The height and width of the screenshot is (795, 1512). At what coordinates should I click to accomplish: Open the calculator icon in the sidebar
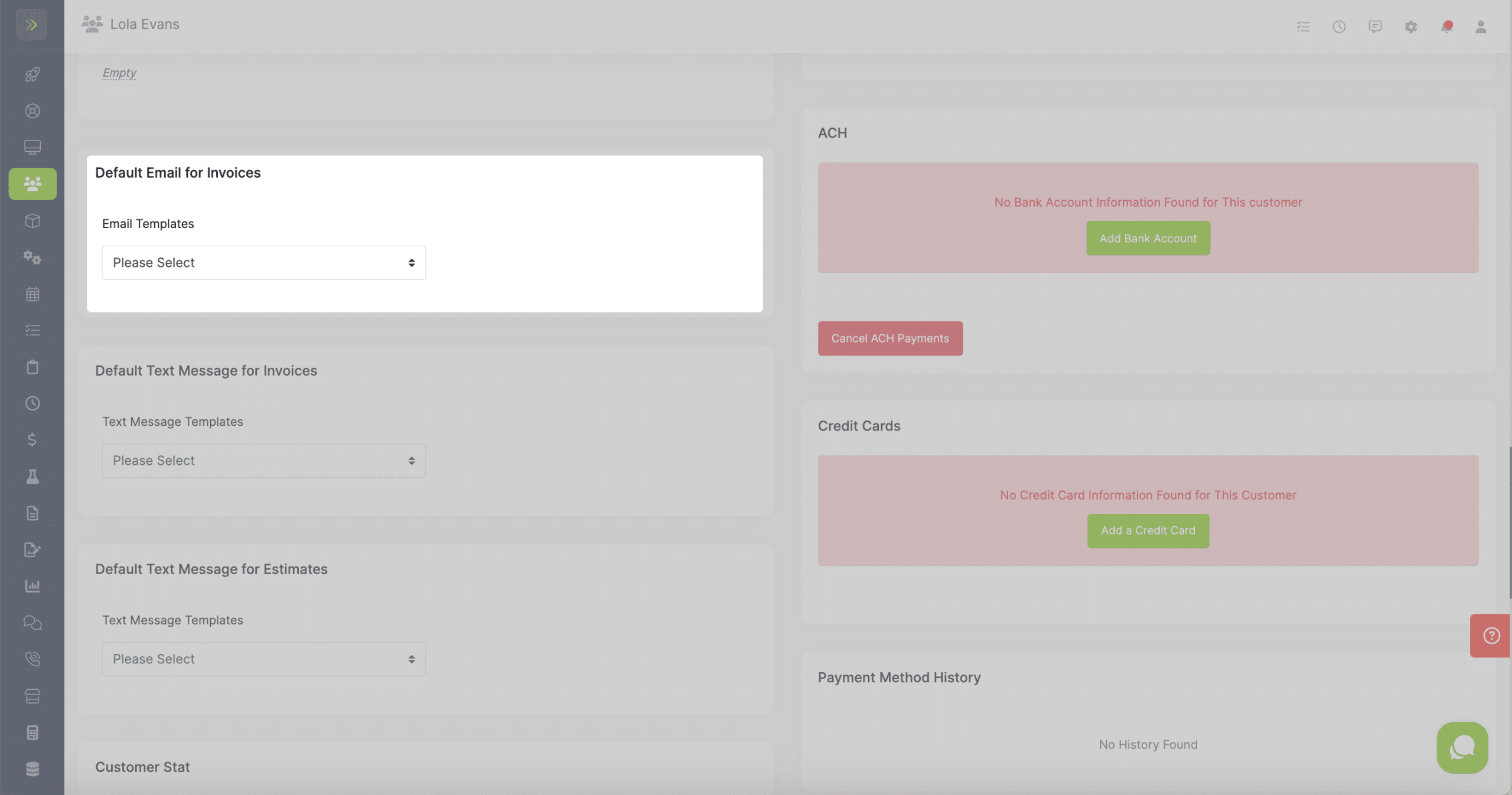32,733
